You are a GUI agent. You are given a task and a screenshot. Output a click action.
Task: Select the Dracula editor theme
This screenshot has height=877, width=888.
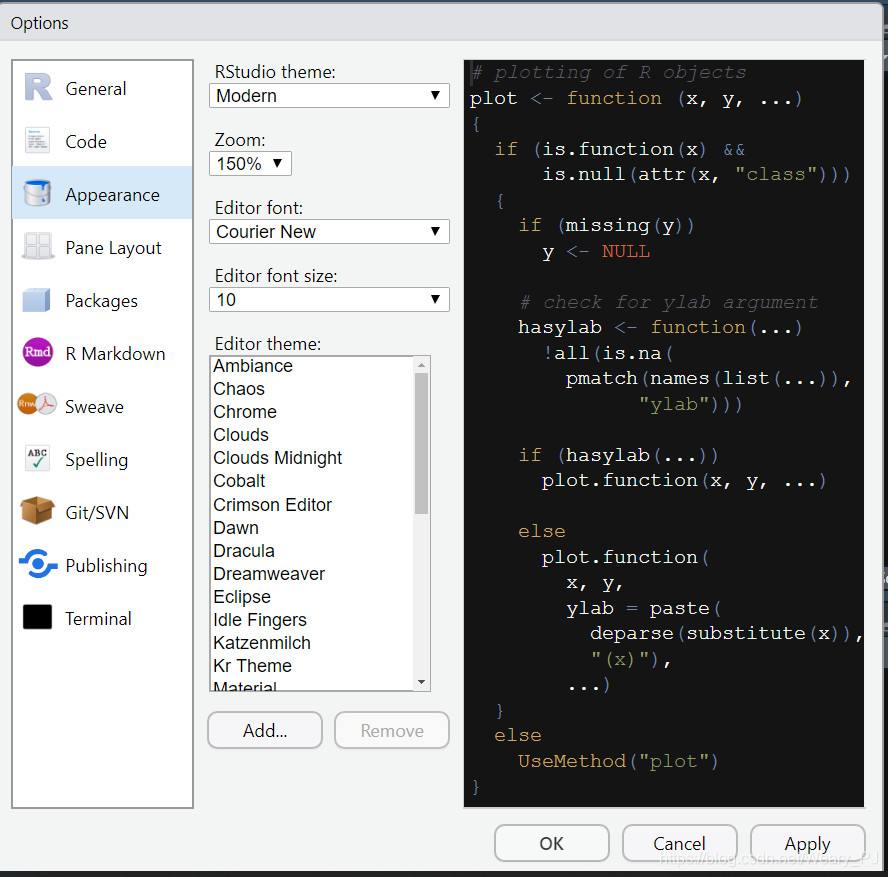312,551
